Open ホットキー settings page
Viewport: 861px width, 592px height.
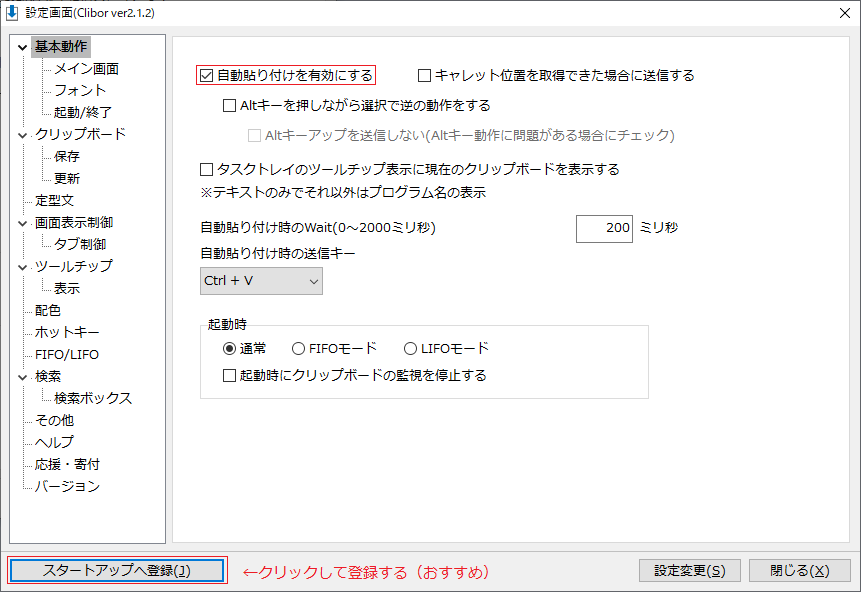coord(67,332)
